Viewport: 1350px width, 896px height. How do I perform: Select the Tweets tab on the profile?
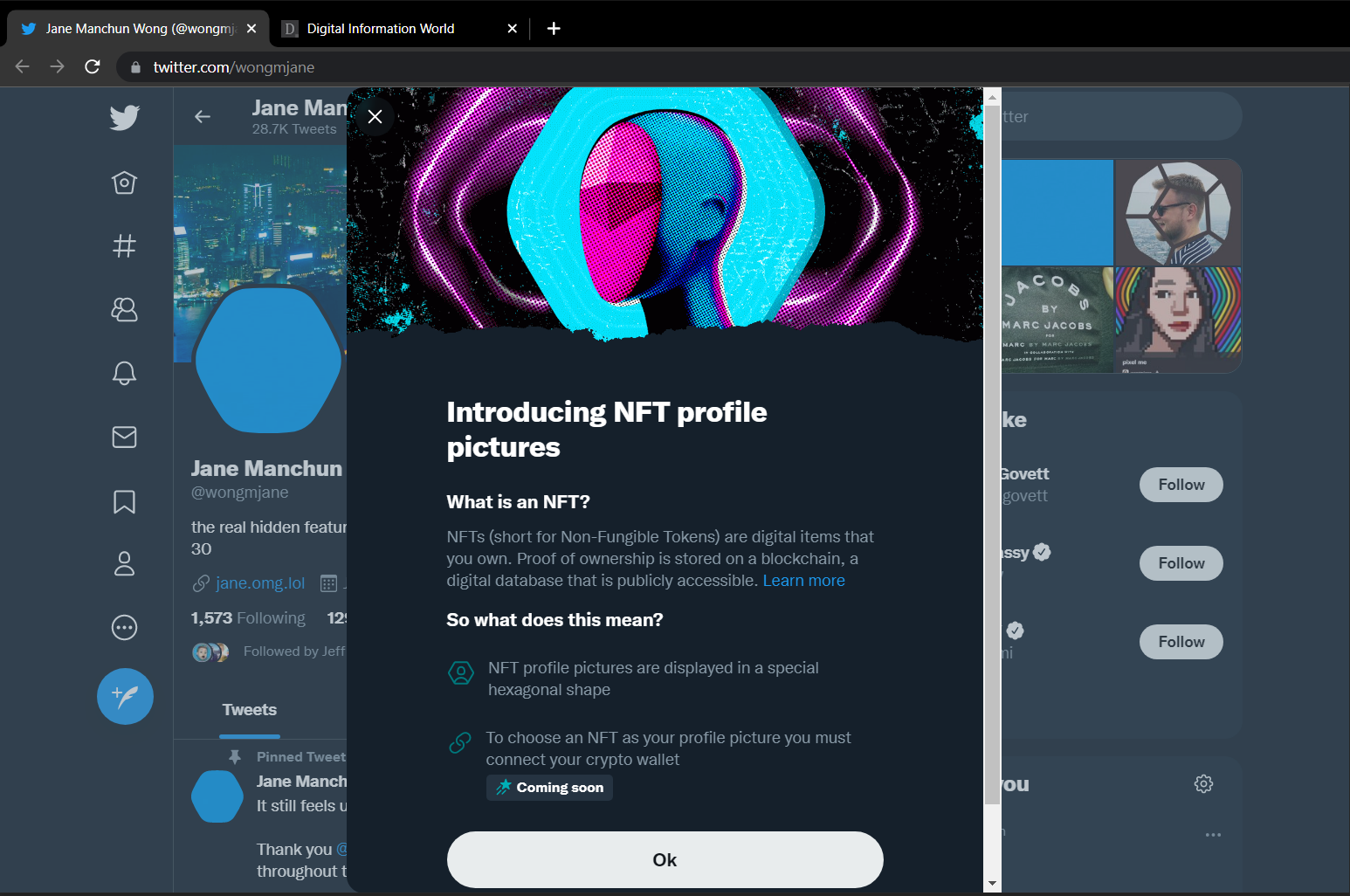250,710
